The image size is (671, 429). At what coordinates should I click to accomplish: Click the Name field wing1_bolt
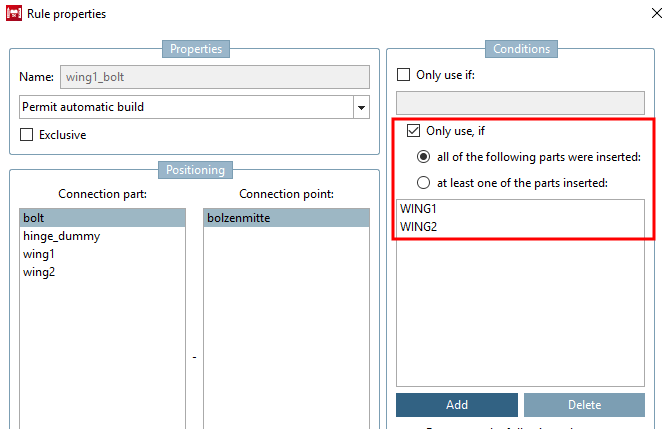tap(214, 76)
